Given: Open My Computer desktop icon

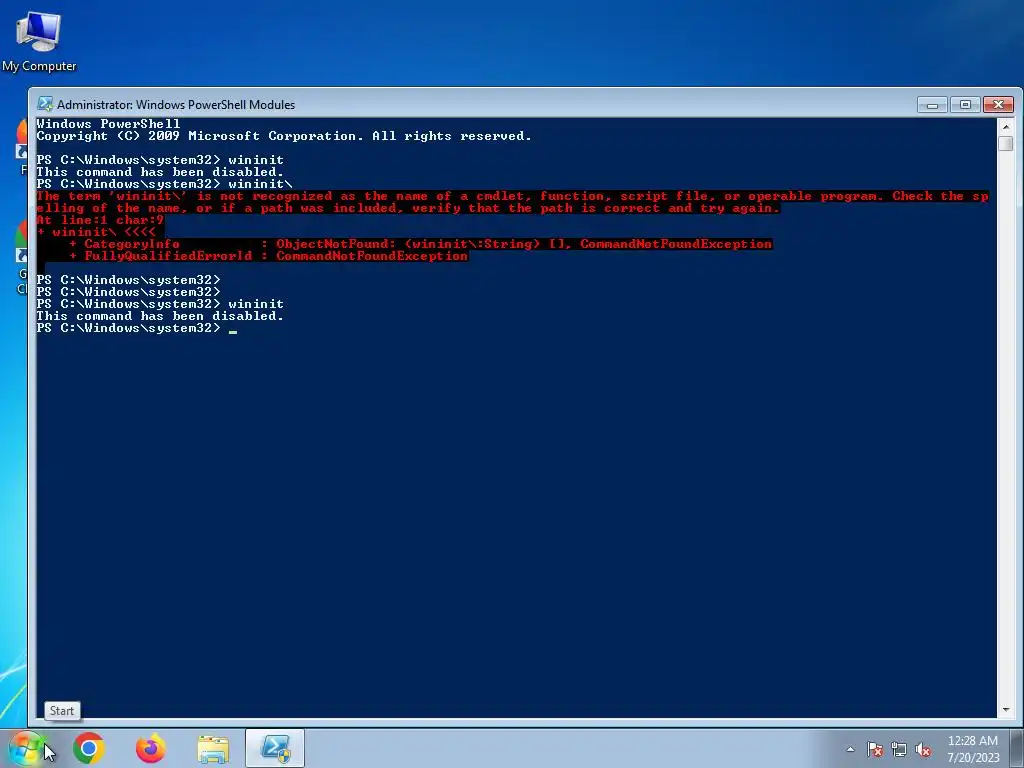Looking at the screenshot, I should (39, 41).
